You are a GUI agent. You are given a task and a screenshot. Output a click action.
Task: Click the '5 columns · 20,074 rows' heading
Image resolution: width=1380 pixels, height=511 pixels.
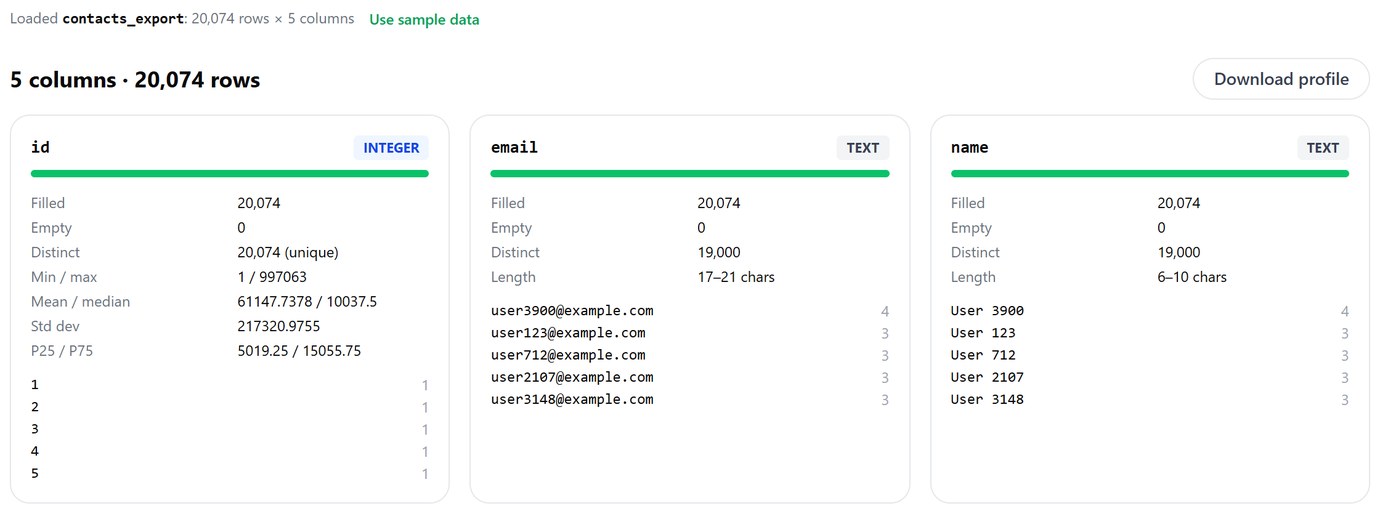135,80
